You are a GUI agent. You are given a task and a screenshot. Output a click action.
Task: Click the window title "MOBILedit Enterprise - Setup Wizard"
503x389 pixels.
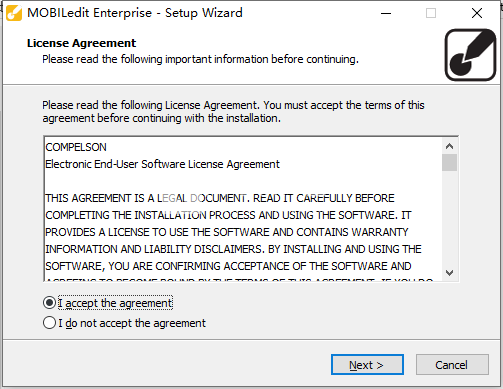pos(135,13)
